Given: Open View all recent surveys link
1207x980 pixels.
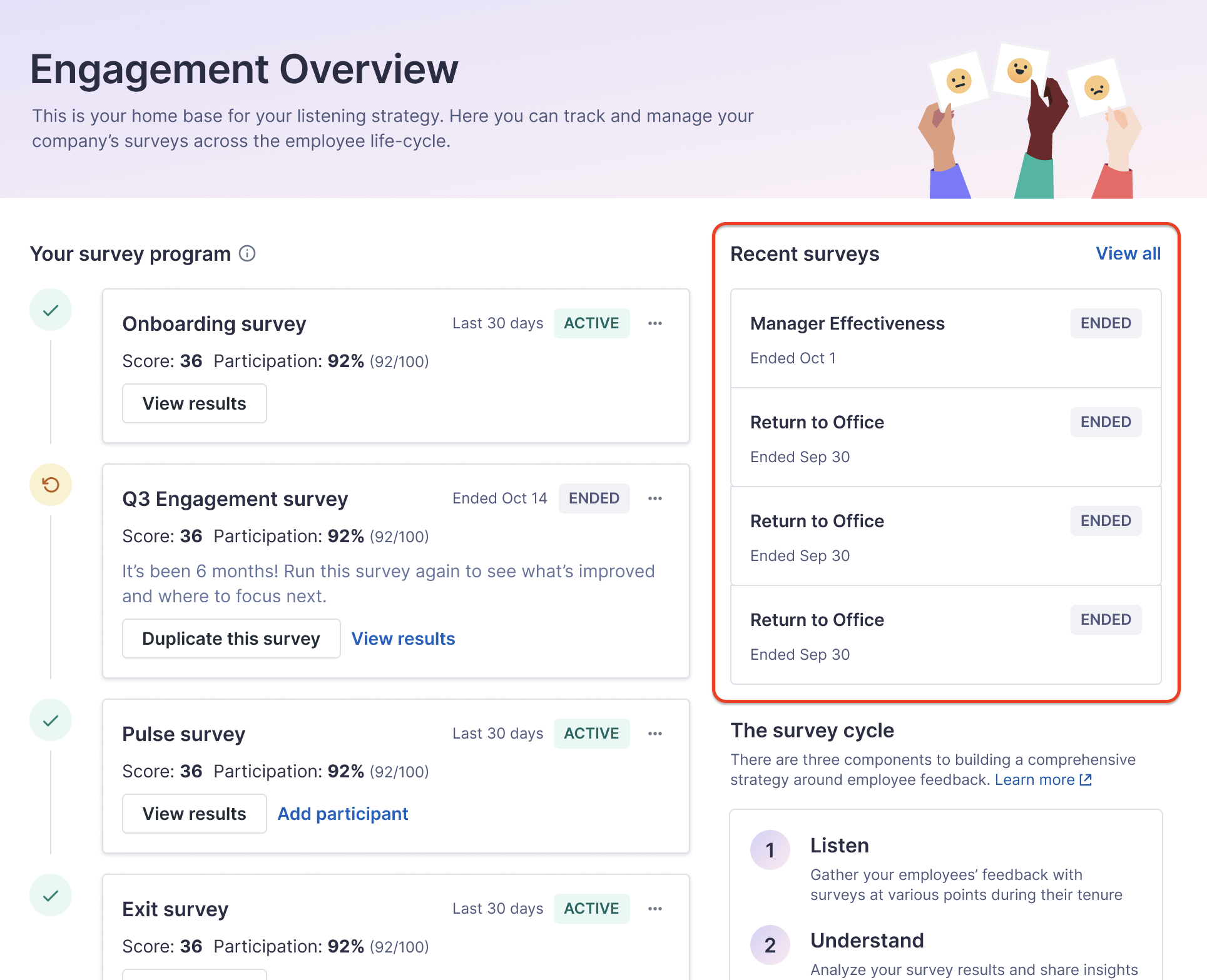Looking at the screenshot, I should (1128, 253).
